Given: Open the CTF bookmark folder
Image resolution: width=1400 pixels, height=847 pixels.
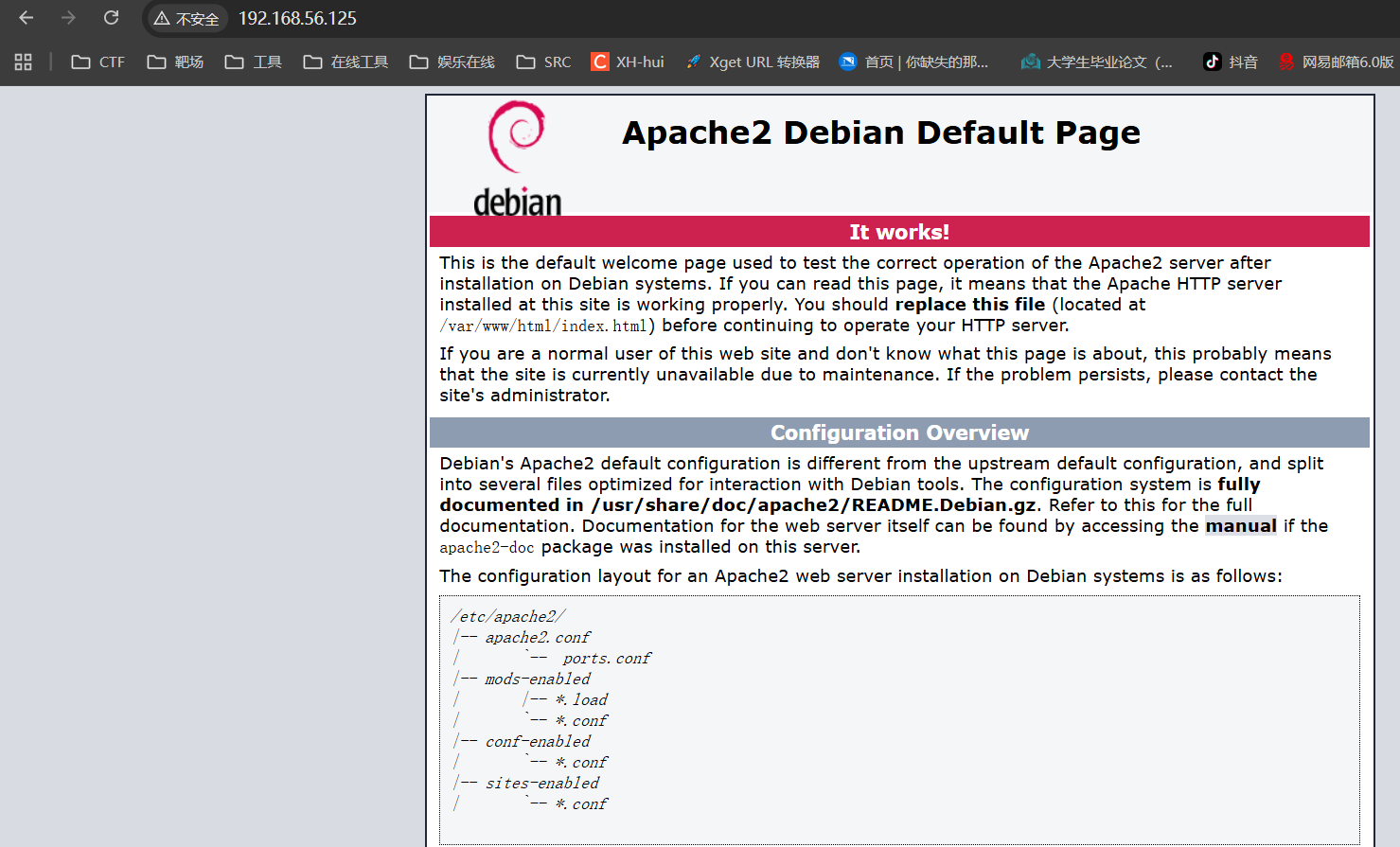Looking at the screenshot, I should [98, 62].
